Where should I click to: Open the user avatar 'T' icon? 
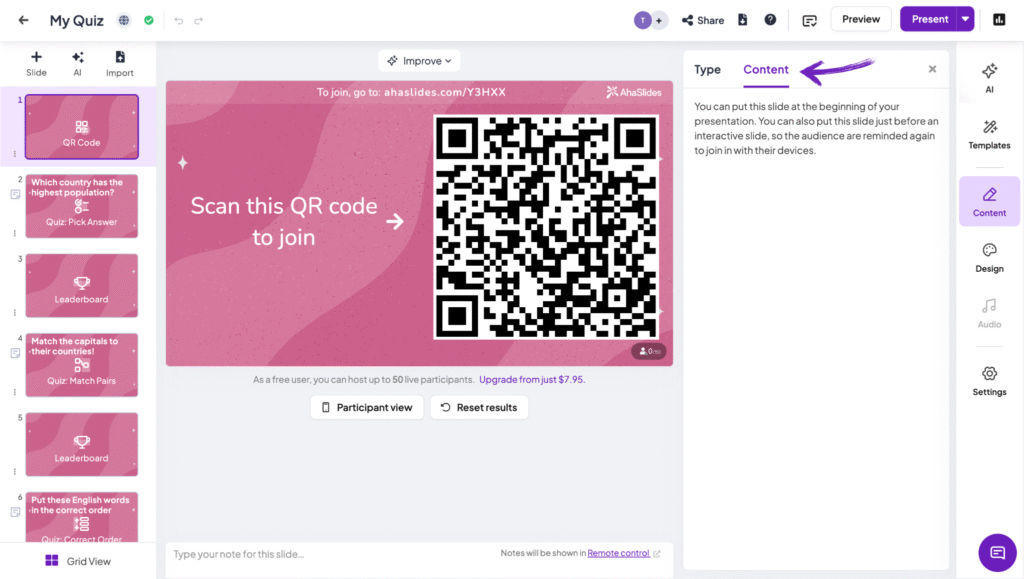[x=643, y=20]
